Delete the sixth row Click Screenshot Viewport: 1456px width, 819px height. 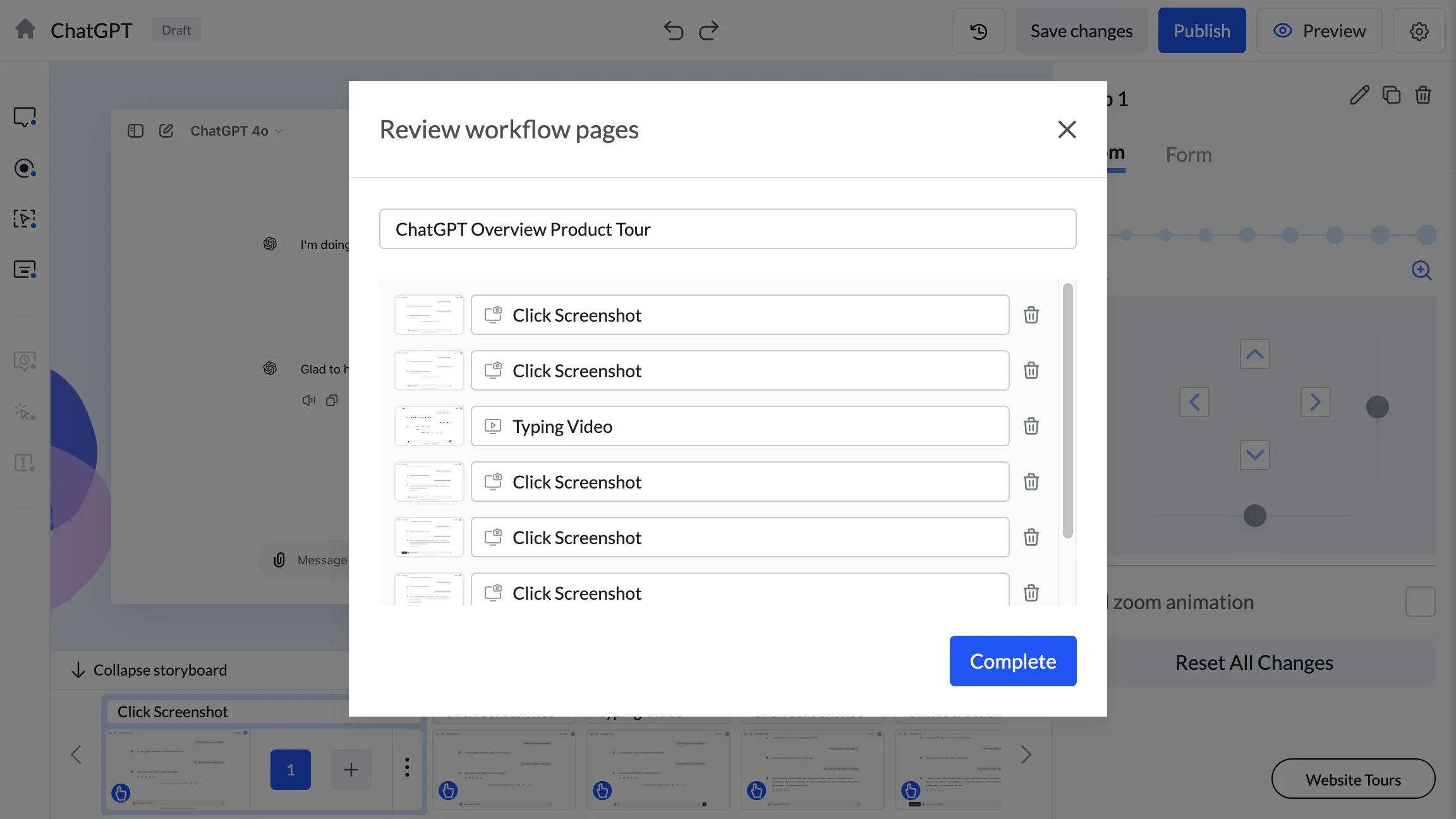pos(1031,593)
